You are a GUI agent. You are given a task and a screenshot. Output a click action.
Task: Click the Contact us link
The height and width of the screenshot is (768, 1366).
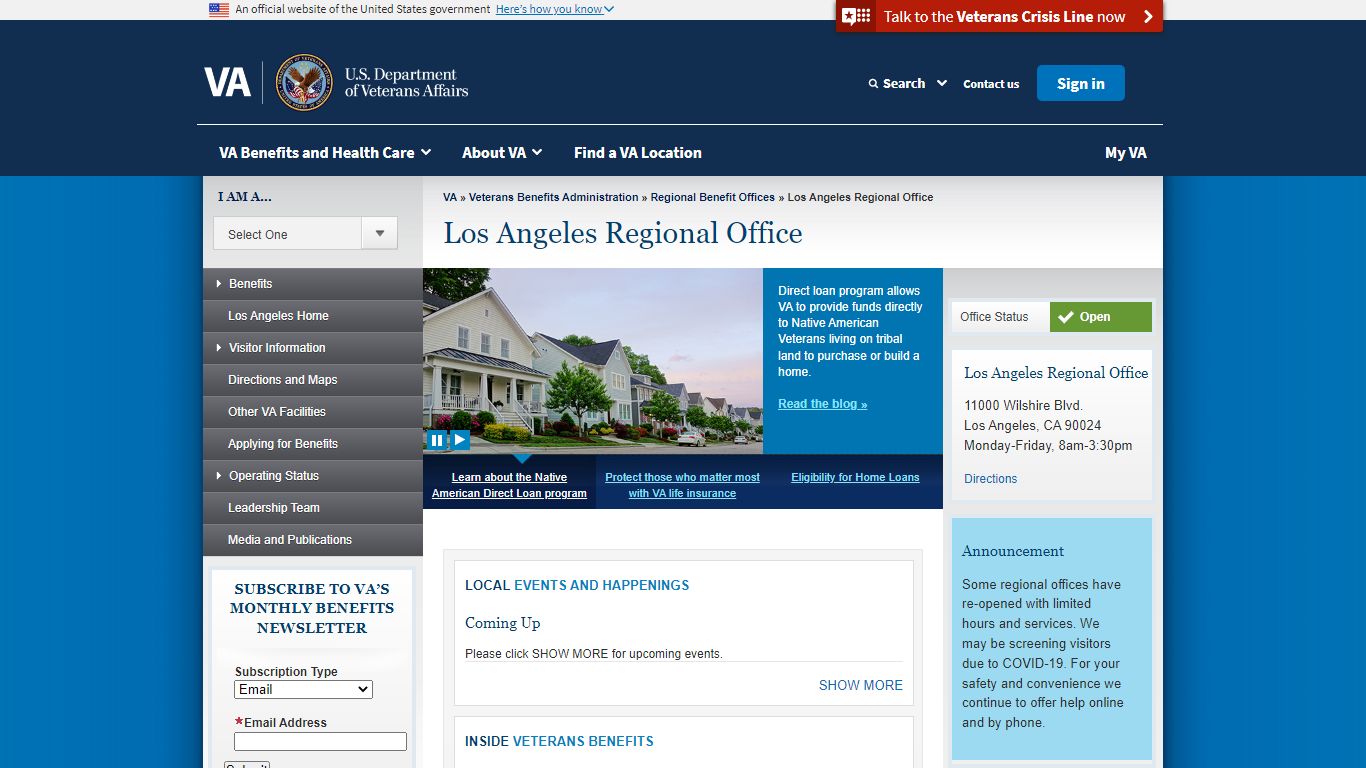point(991,84)
